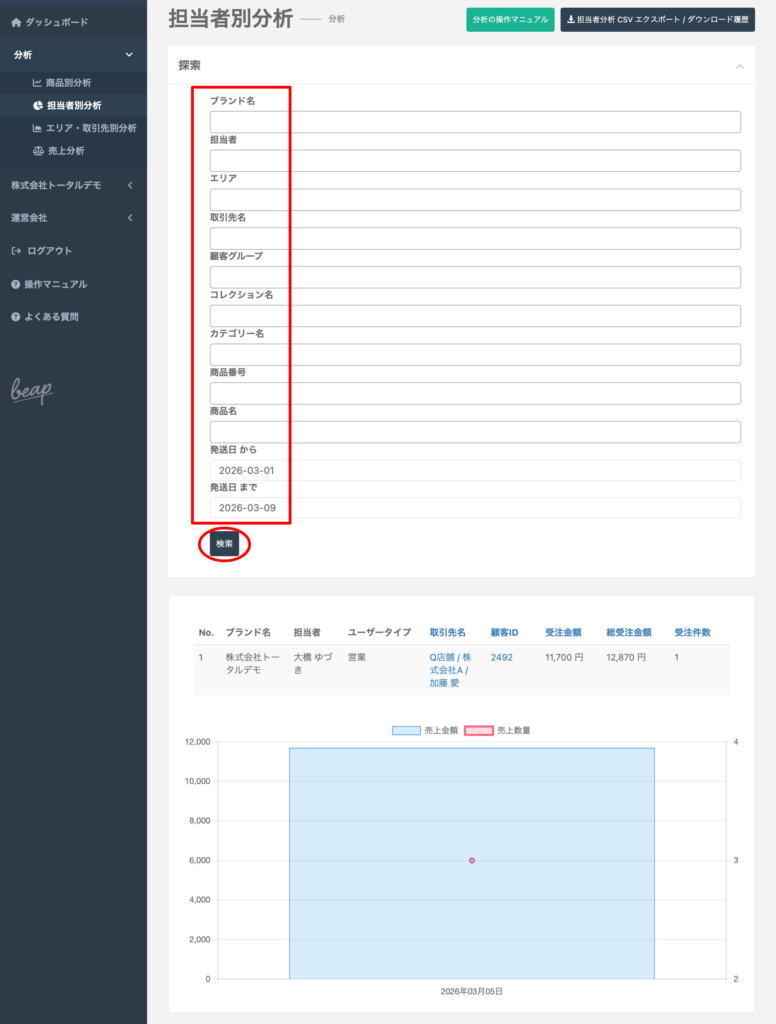Sort table by 受注金額 column header

point(562,633)
